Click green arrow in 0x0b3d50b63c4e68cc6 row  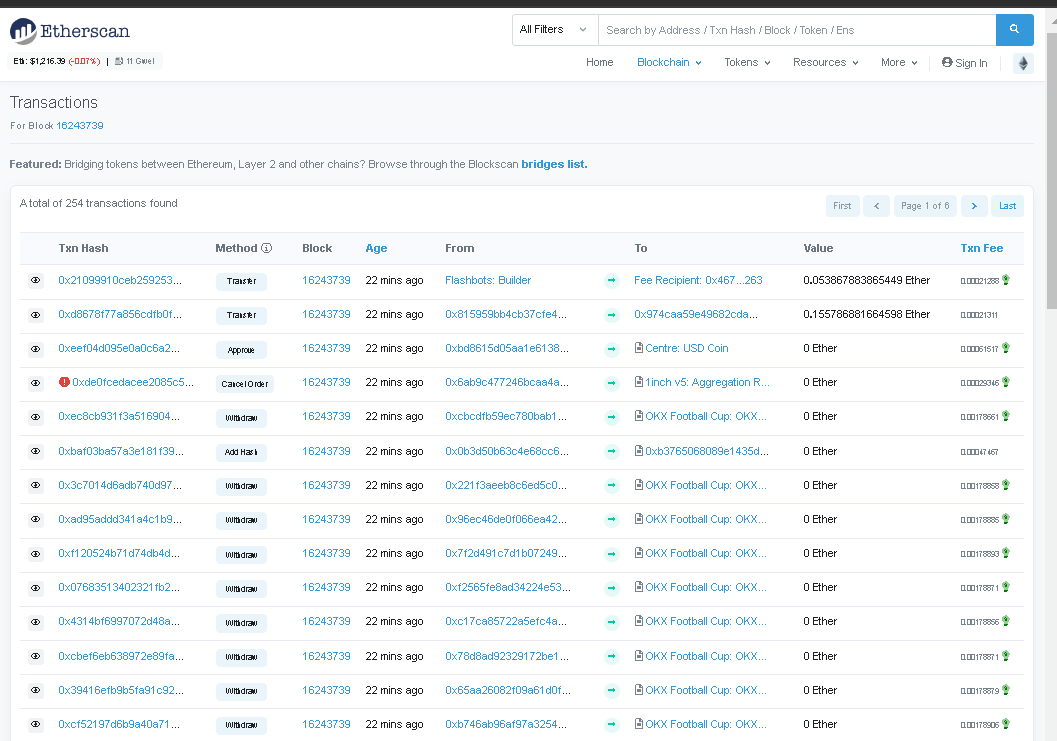(611, 451)
